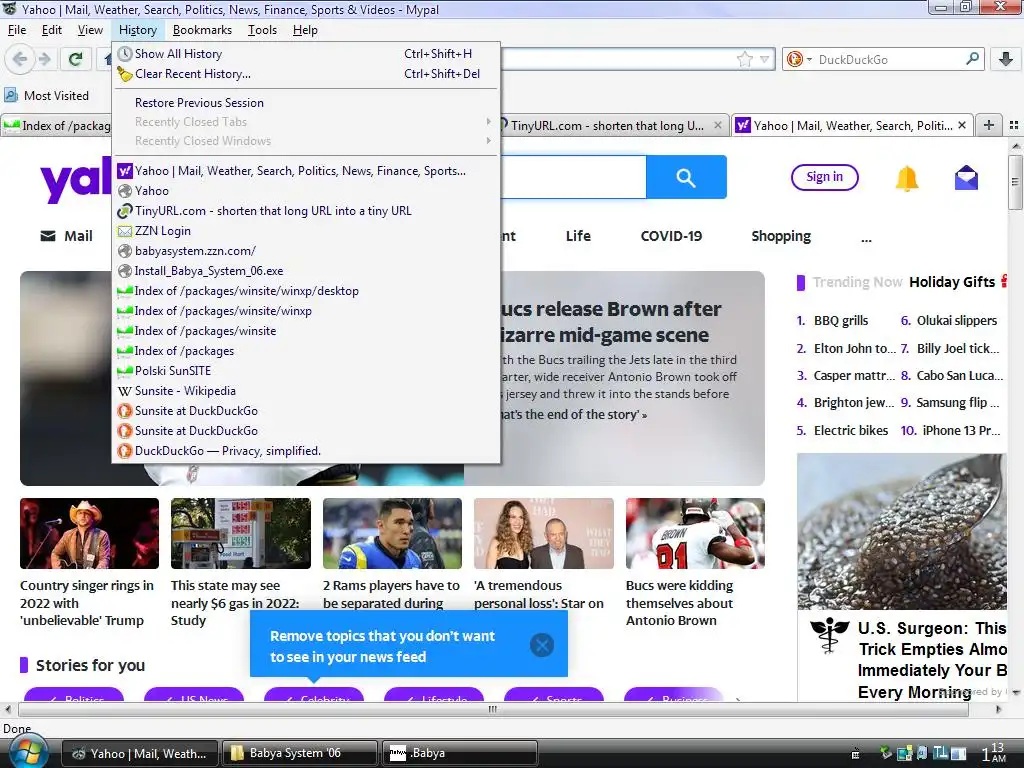Viewport: 1024px width, 768px height.
Task: Open the DuckDuckGo search engine selector
Action: [x=799, y=59]
